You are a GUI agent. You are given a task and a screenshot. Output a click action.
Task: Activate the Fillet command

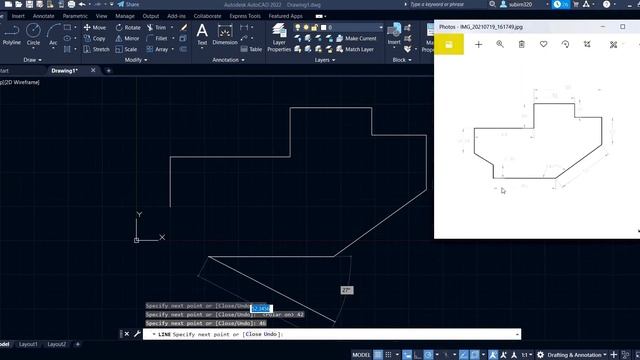pyautogui.click(x=157, y=38)
